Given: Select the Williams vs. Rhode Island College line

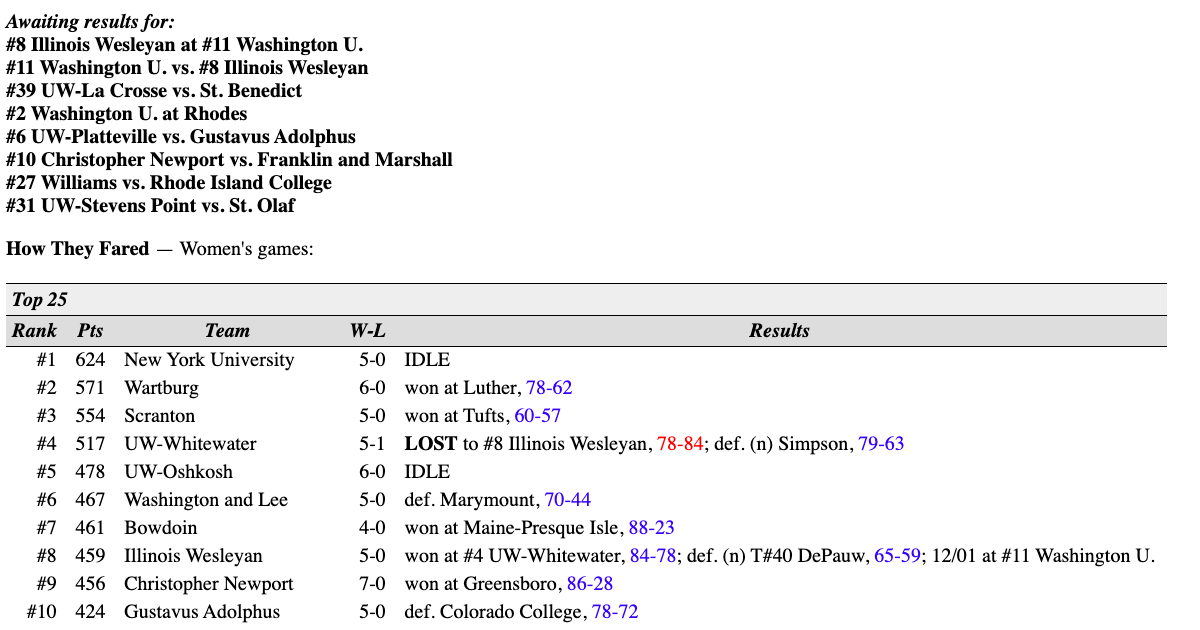Looking at the screenshot, I should click(169, 183).
